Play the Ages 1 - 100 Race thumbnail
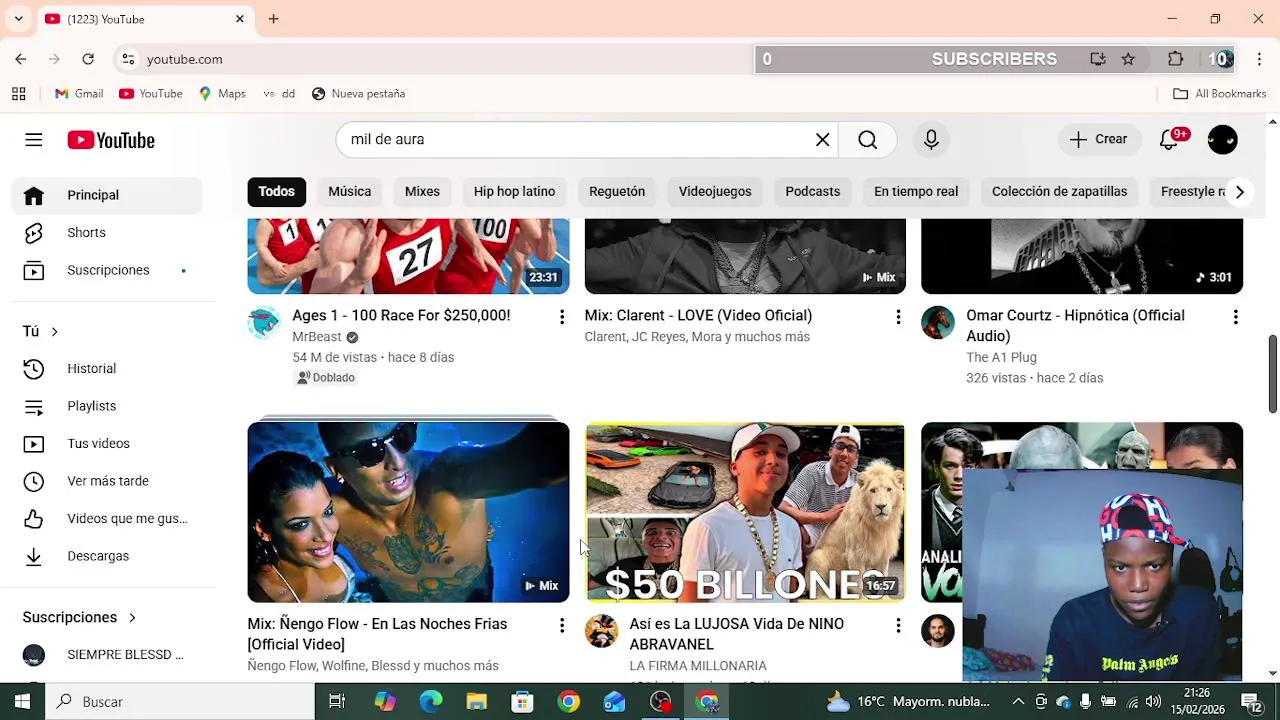Viewport: 1280px width, 720px height. tap(408, 257)
